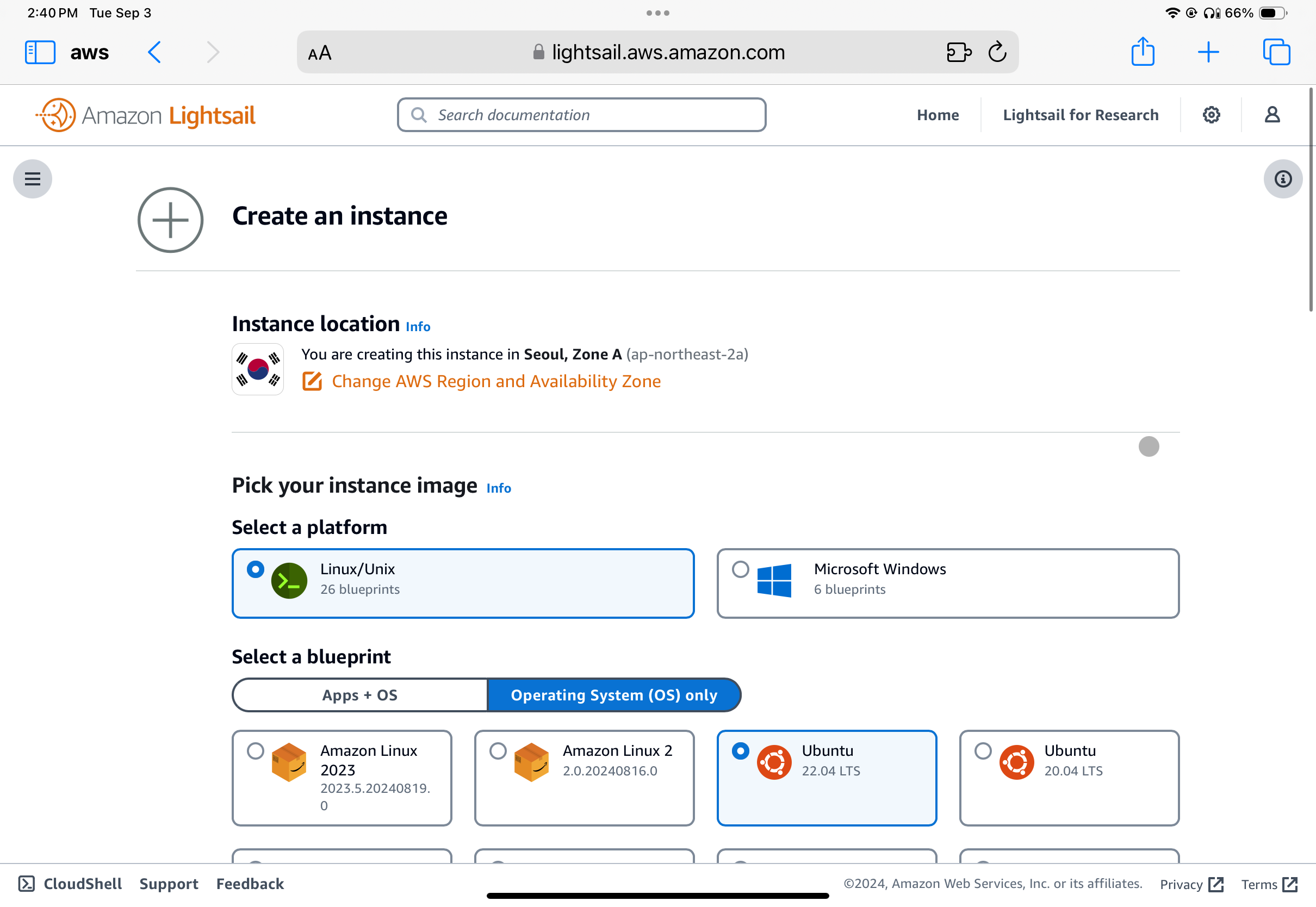The width and height of the screenshot is (1316, 907).
Task: Focus the Search documentation field
Action: 581,115
